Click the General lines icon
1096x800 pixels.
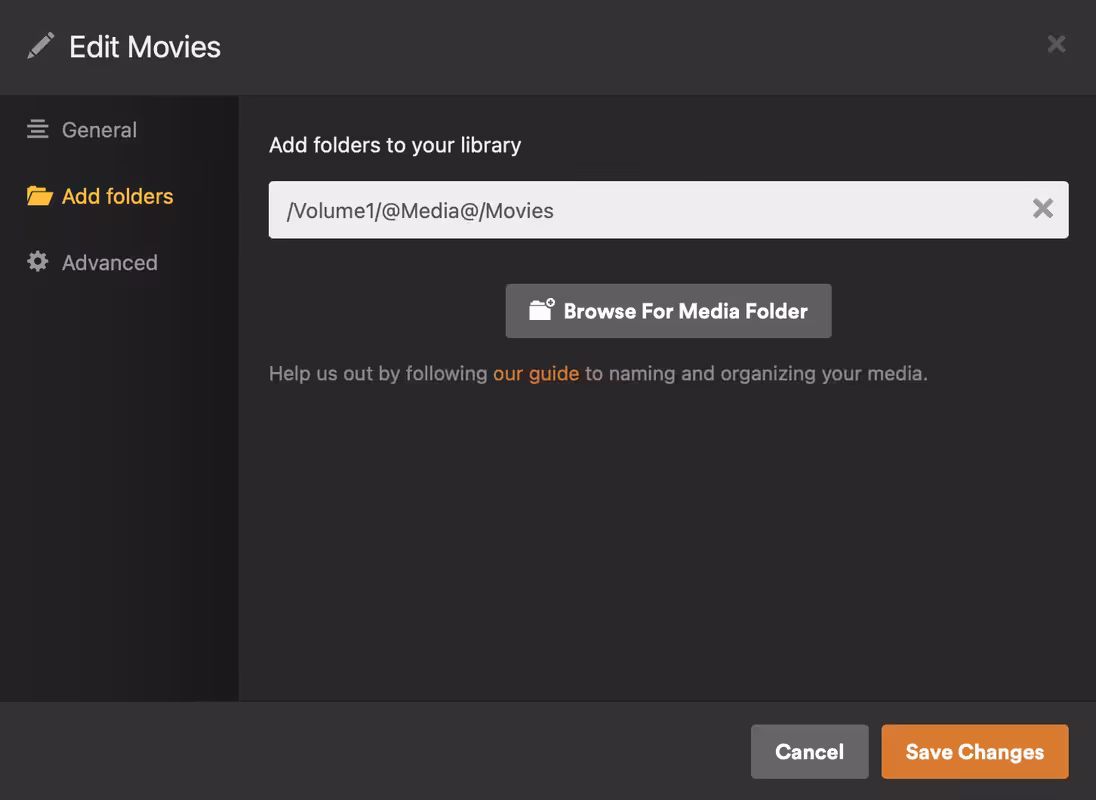coord(38,129)
